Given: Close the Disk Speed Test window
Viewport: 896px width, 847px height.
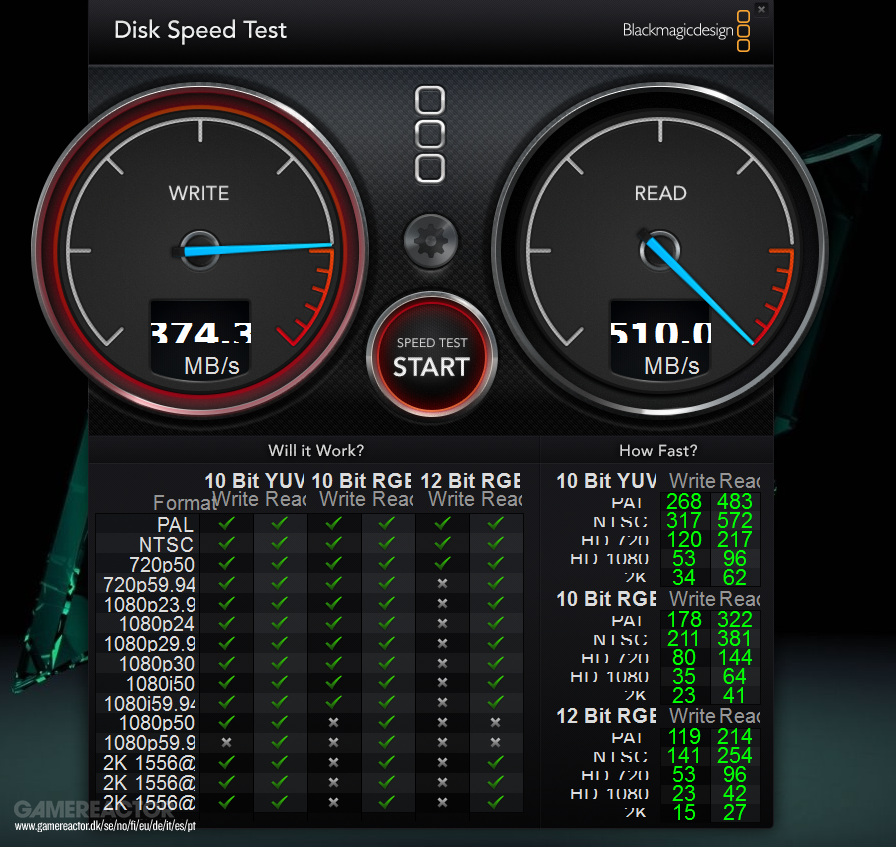Looking at the screenshot, I should click(761, 9).
